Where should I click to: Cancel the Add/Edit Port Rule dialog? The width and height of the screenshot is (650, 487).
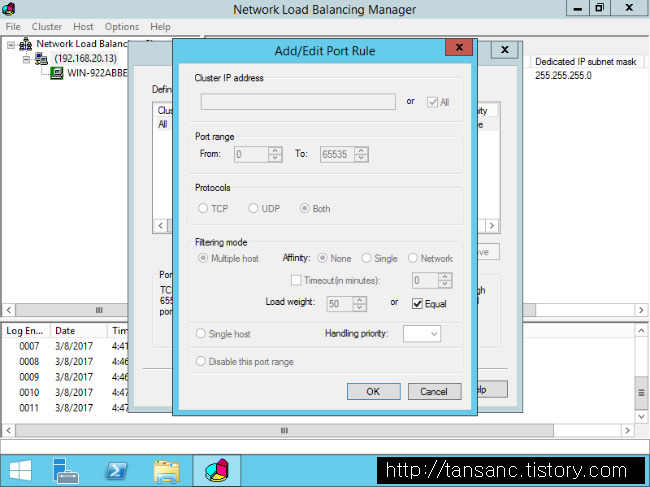[434, 391]
